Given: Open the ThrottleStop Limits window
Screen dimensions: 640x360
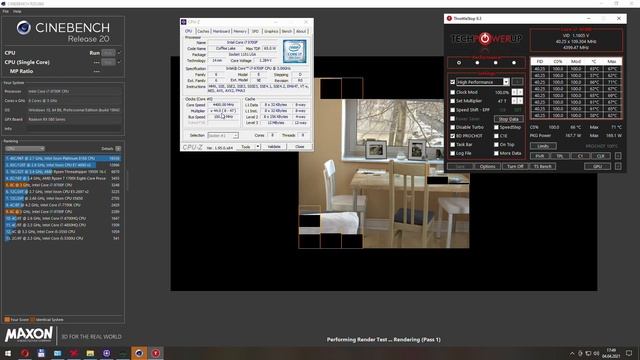Looking at the screenshot, I should (543, 146).
